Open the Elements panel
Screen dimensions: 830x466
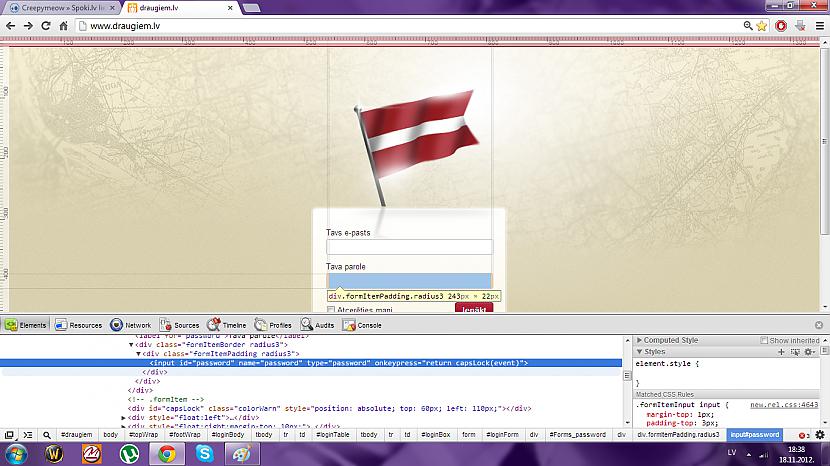(x=26, y=325)
